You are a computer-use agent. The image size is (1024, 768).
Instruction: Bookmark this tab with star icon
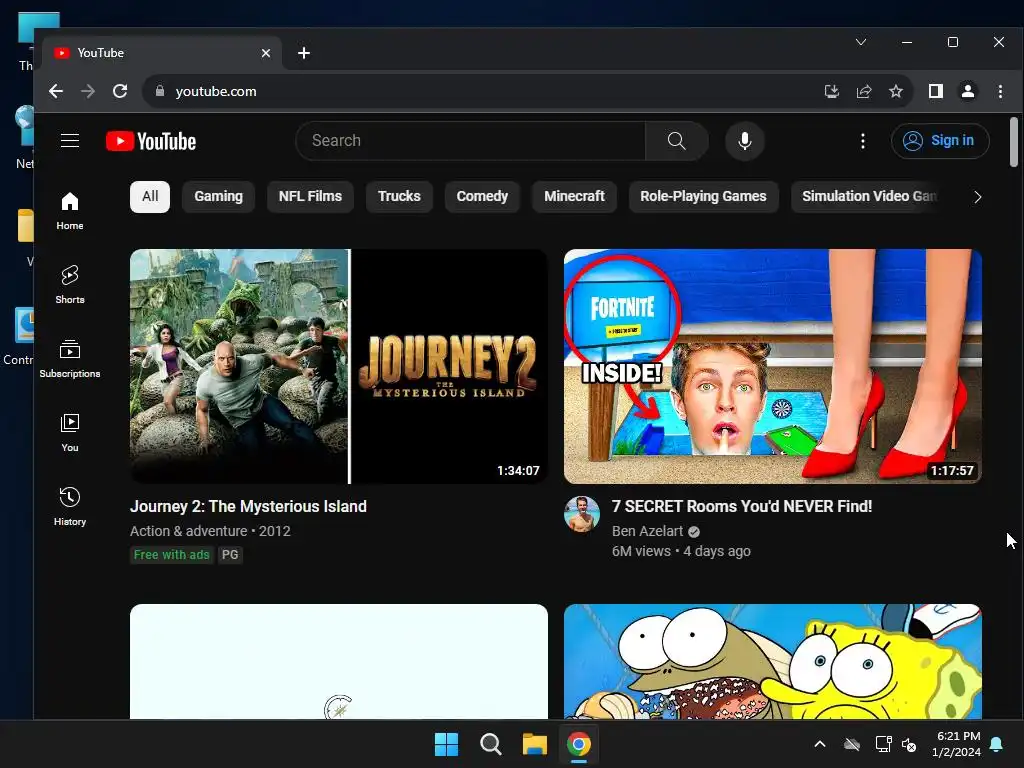click(x=895, y=91)
